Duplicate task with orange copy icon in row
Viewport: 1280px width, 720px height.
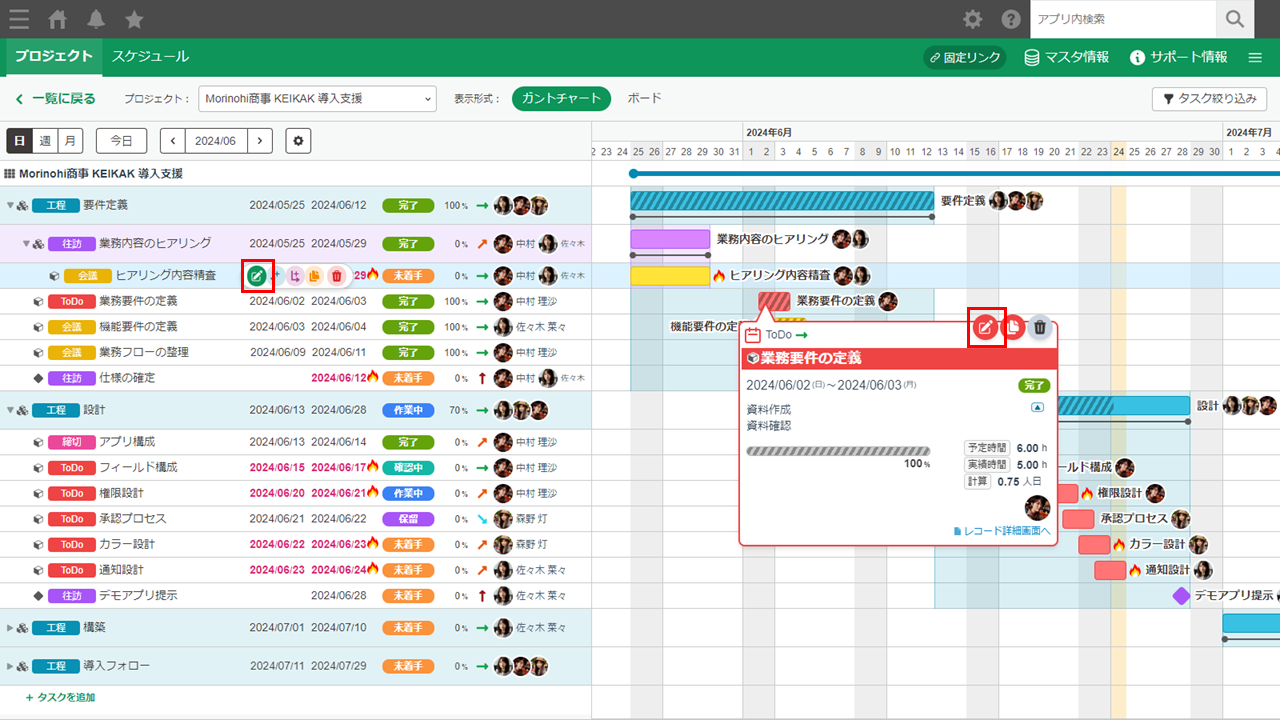(315, 275)
